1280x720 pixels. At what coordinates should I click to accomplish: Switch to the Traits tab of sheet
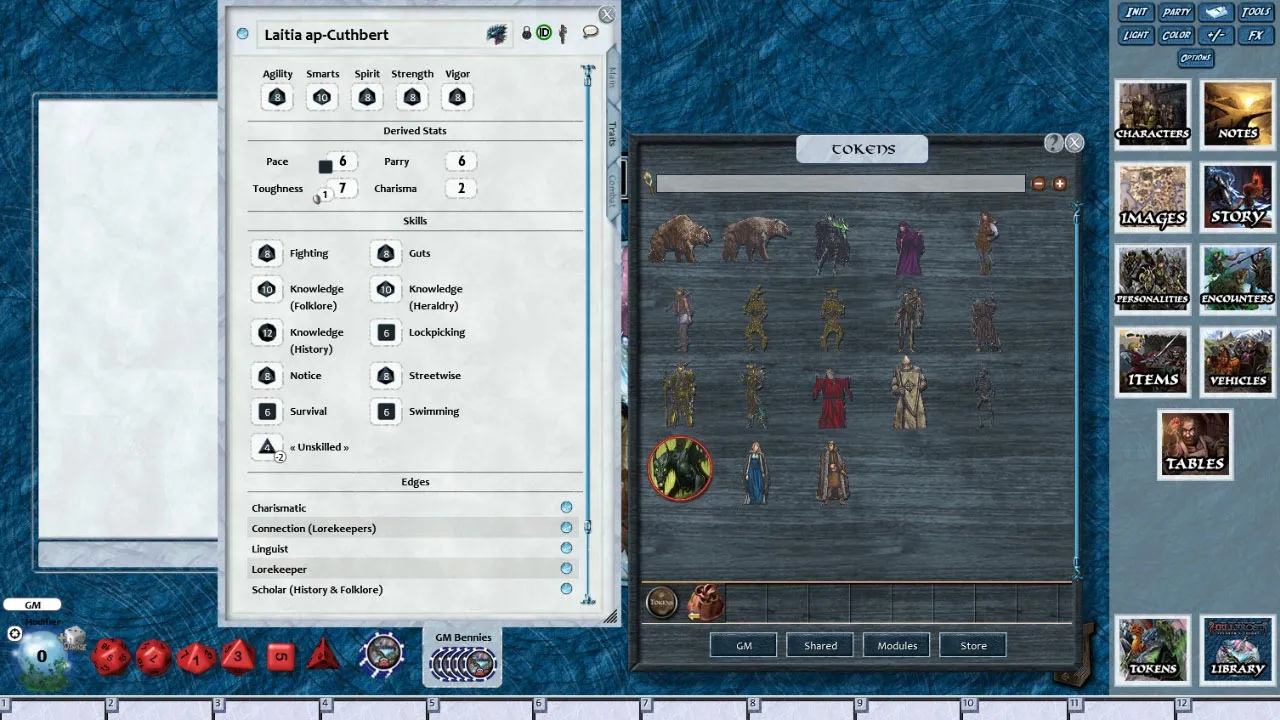pyautogui.click(x=612, y=134)
